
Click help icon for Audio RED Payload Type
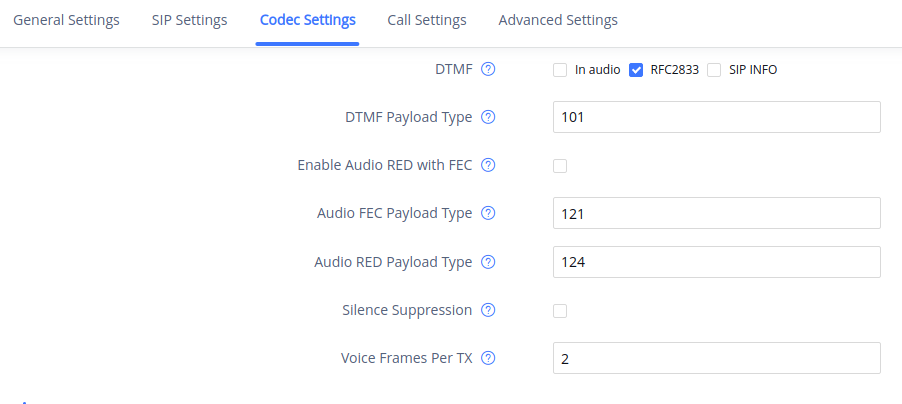click(488, 262)
